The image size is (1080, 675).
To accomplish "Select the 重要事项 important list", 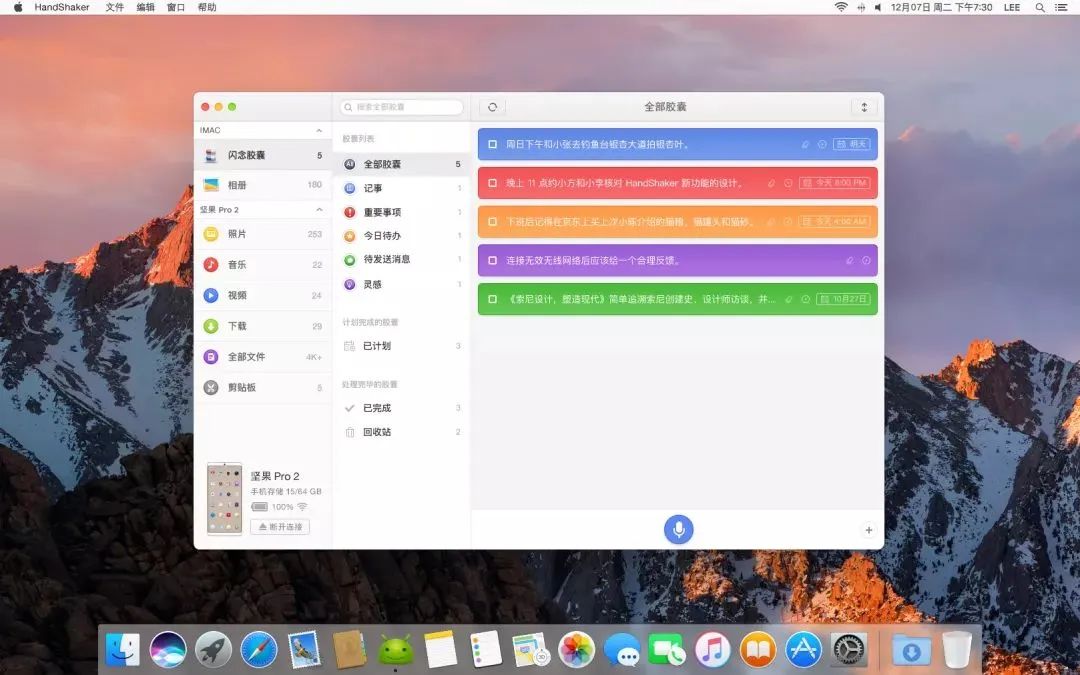I will 382,212.
